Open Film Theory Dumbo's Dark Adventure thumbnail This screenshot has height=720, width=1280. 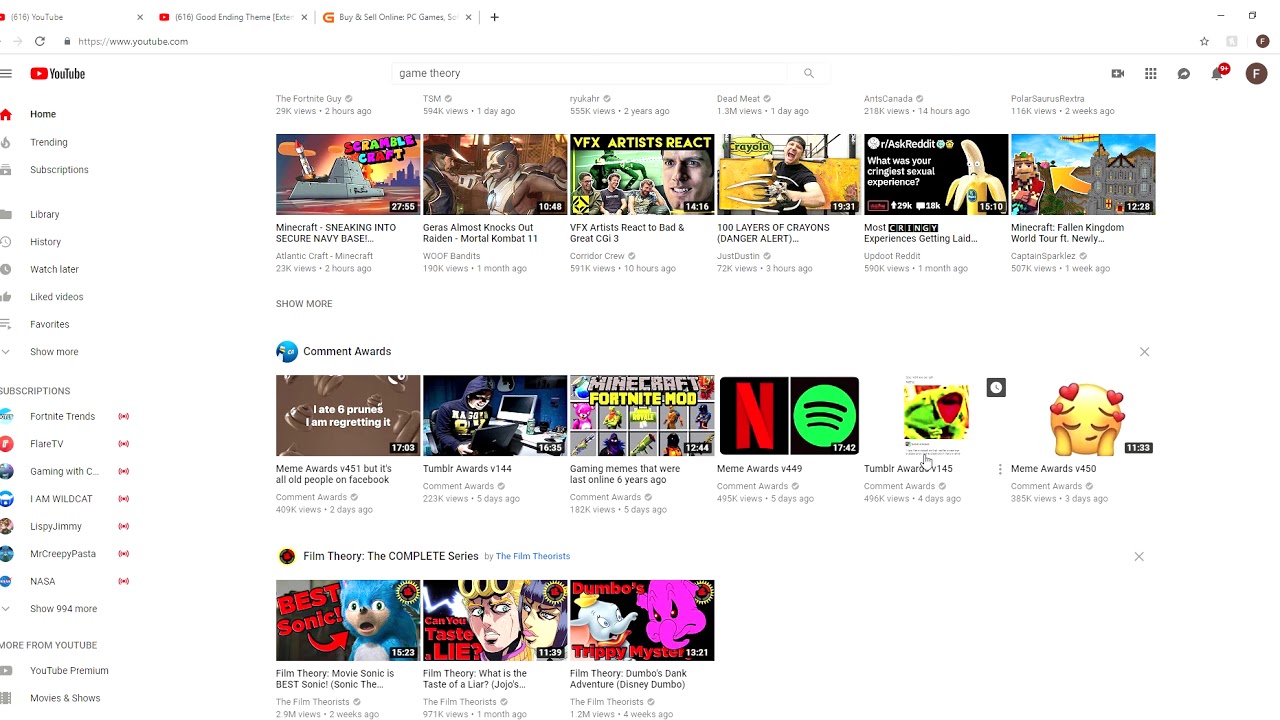coord(642,620)
